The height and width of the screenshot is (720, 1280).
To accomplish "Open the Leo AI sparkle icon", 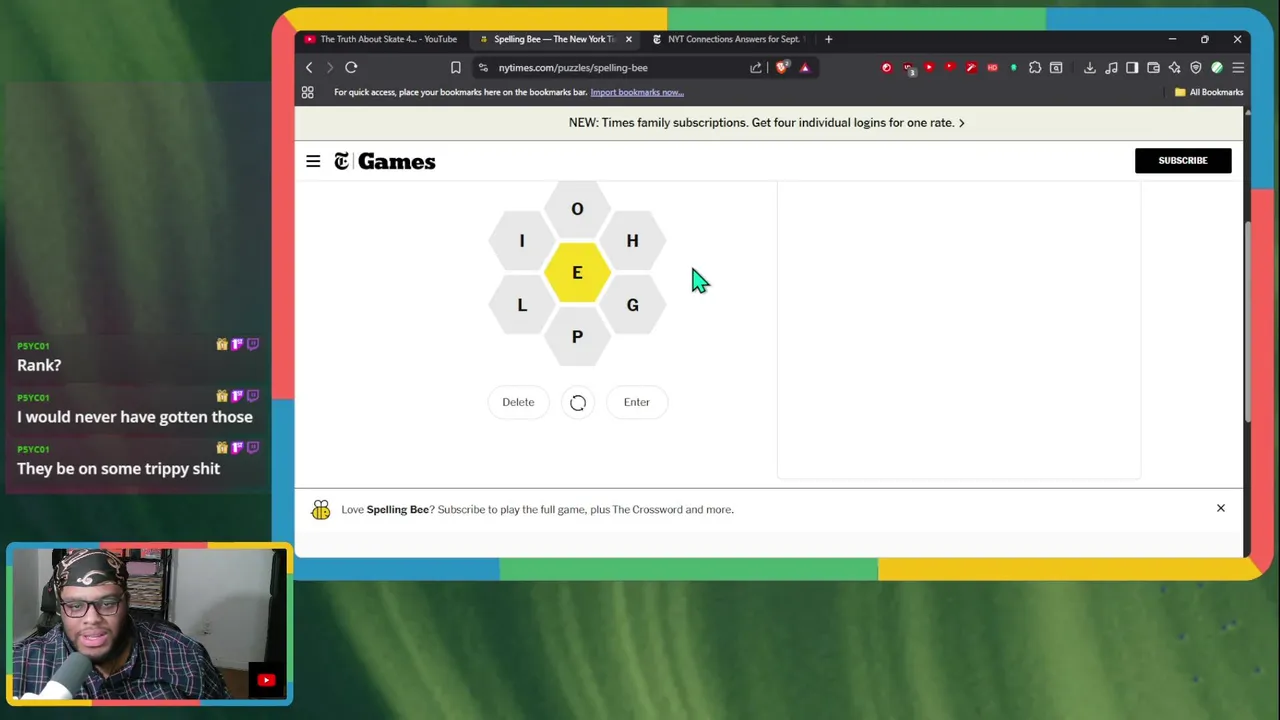I will [x=1174, y=67].
